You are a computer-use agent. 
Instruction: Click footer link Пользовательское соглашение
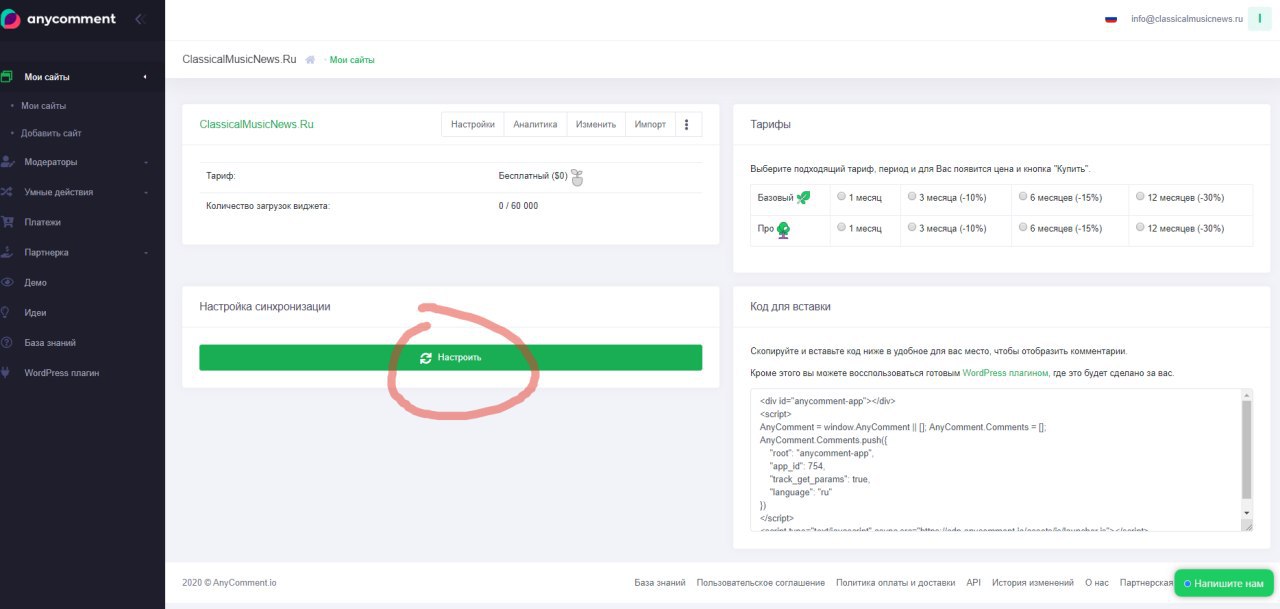761,582
